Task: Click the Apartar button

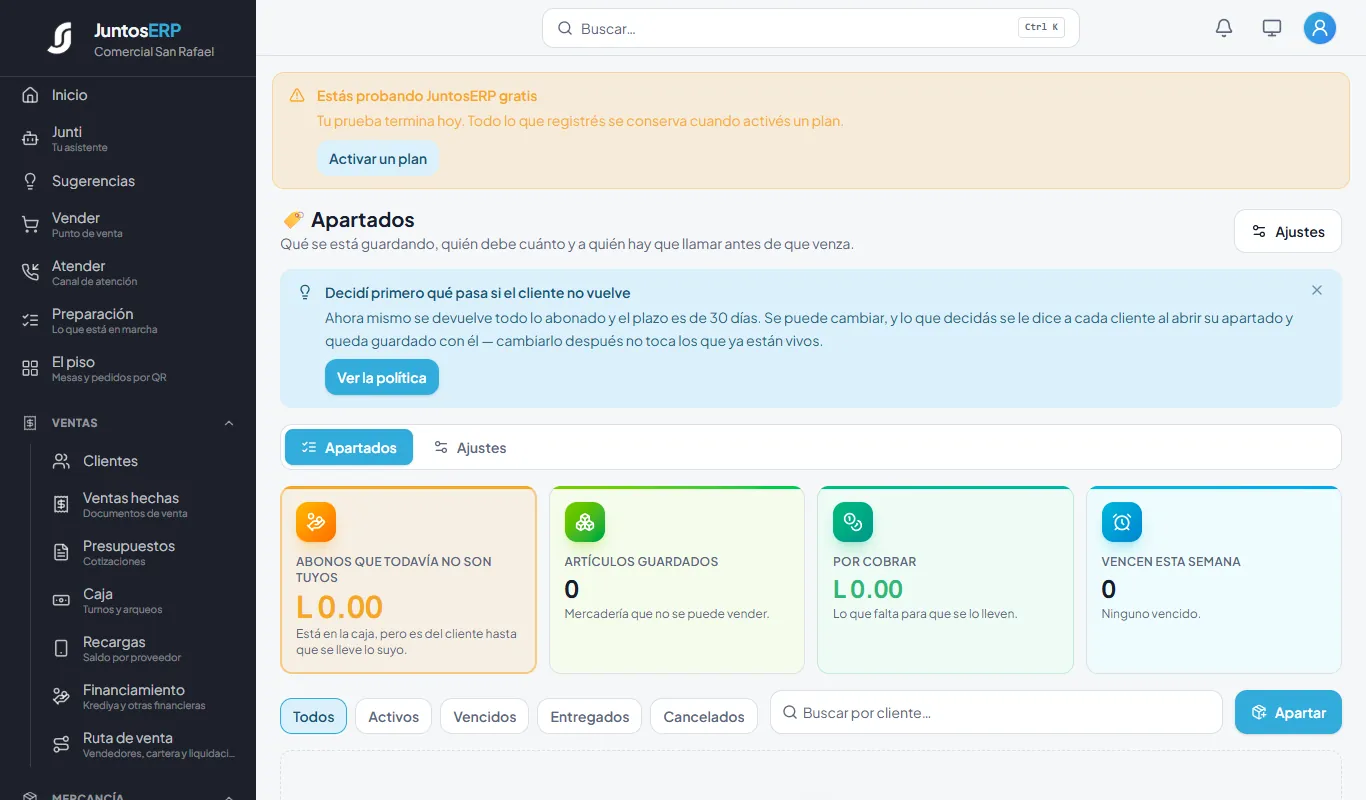Action: tap(1288, 712)
